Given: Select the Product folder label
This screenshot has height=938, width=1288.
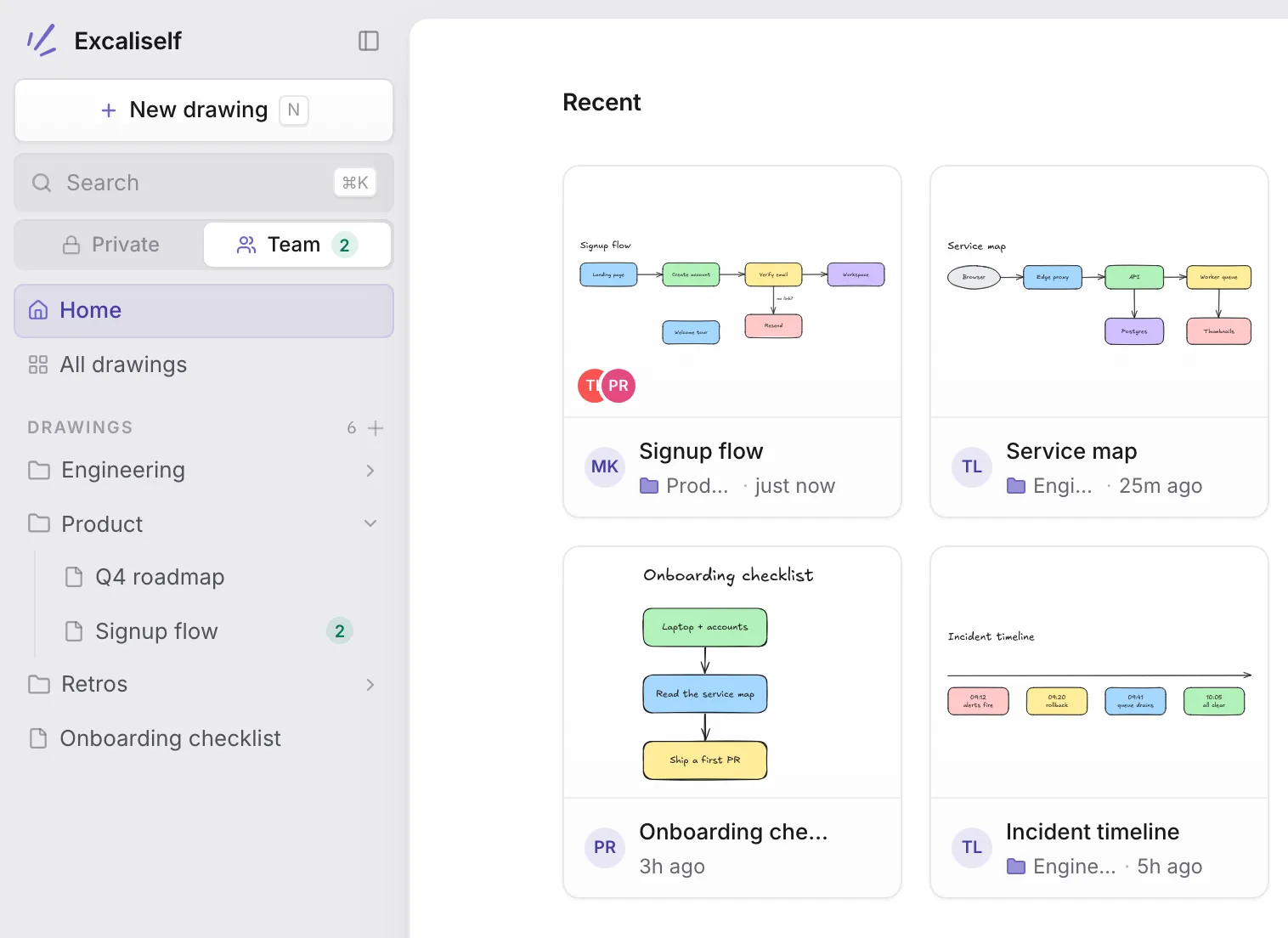Looking at the screenshot, I should pos(102,524).
